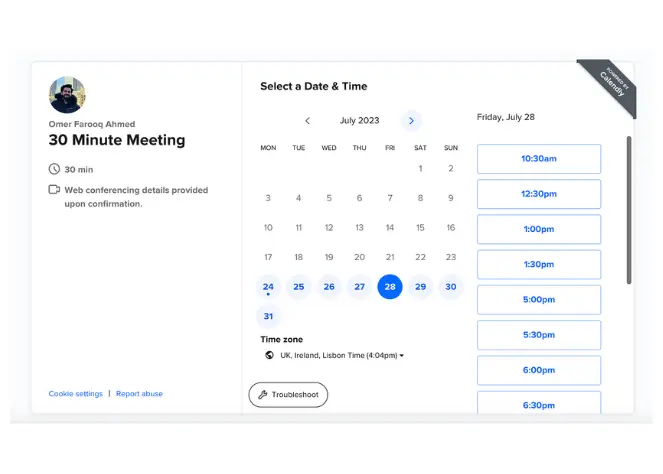Image resolution: width=663 pixels, height=474 pixels.
Task: Click the video camera conferencing icon
Action: (x=54, y=189)
